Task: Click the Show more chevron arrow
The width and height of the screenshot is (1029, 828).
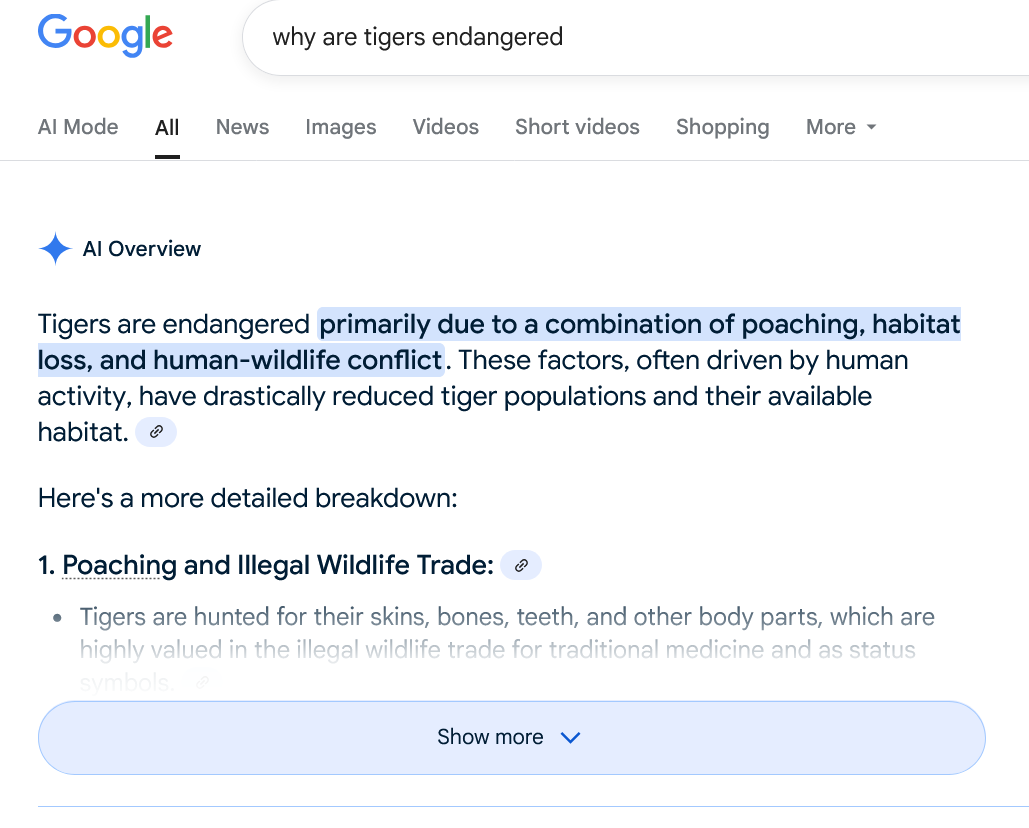Action: click(x=570, y=737)
